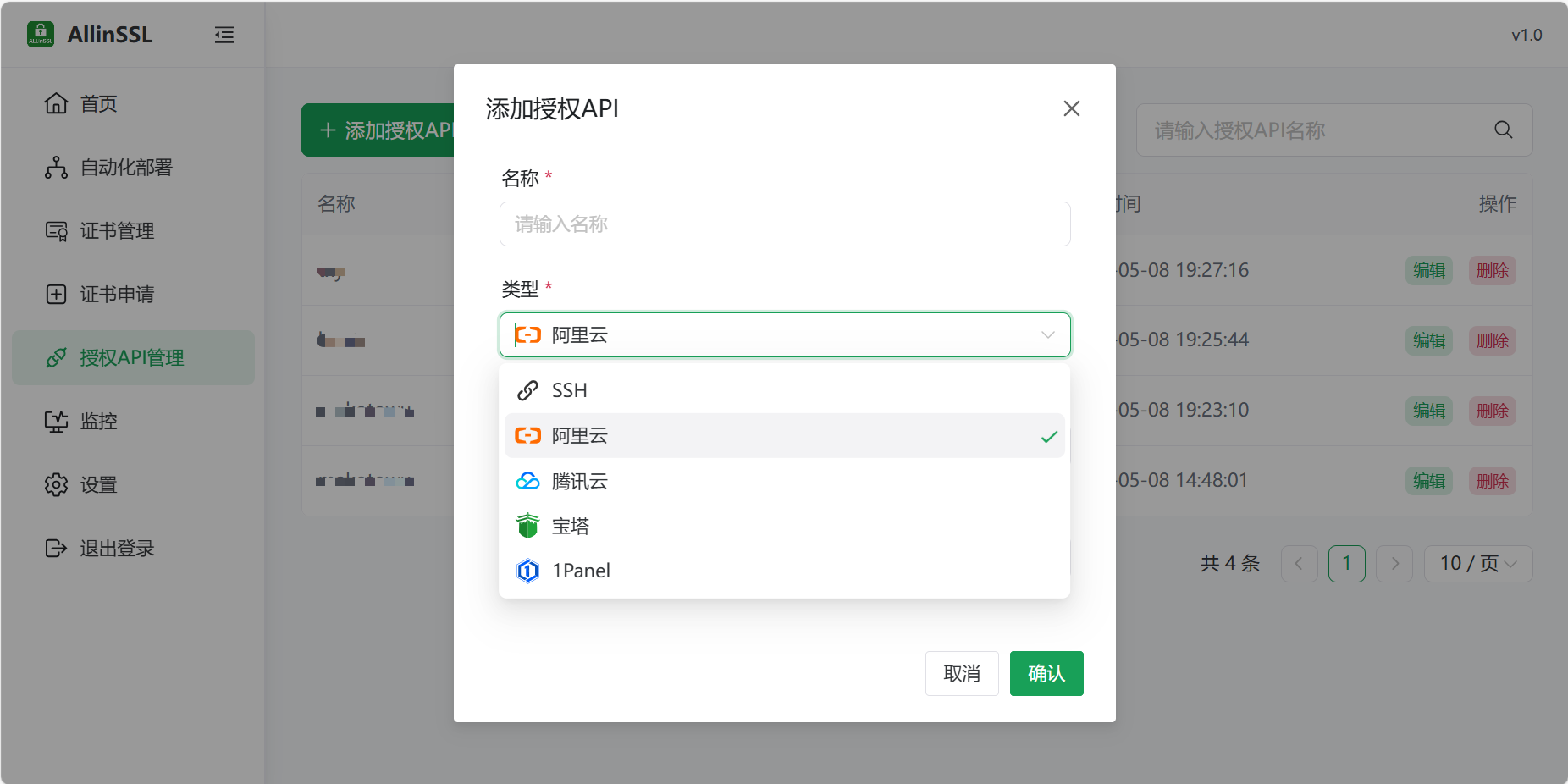Click the 宝塔 green shield icon
Image resolution: width=1568 pixels, height=784 pixels.
527,526
